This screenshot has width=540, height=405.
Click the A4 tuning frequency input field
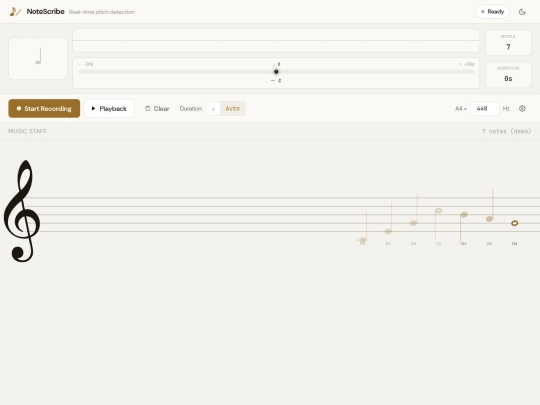[x=485, y=108]
